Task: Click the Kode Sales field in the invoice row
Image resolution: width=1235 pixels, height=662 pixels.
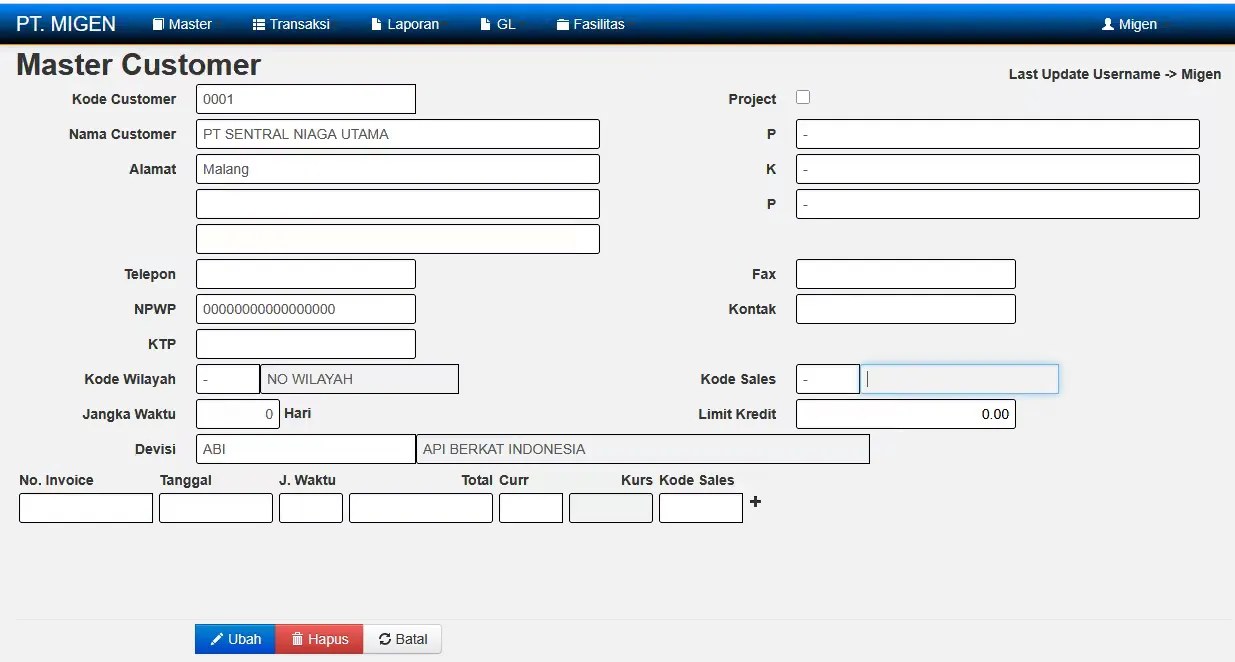Action: pyautogui.click(x=701, y=508)
